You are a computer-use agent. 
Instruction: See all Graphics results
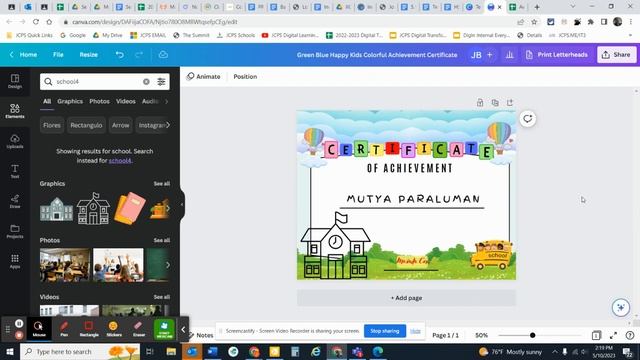tap(162, 184)
